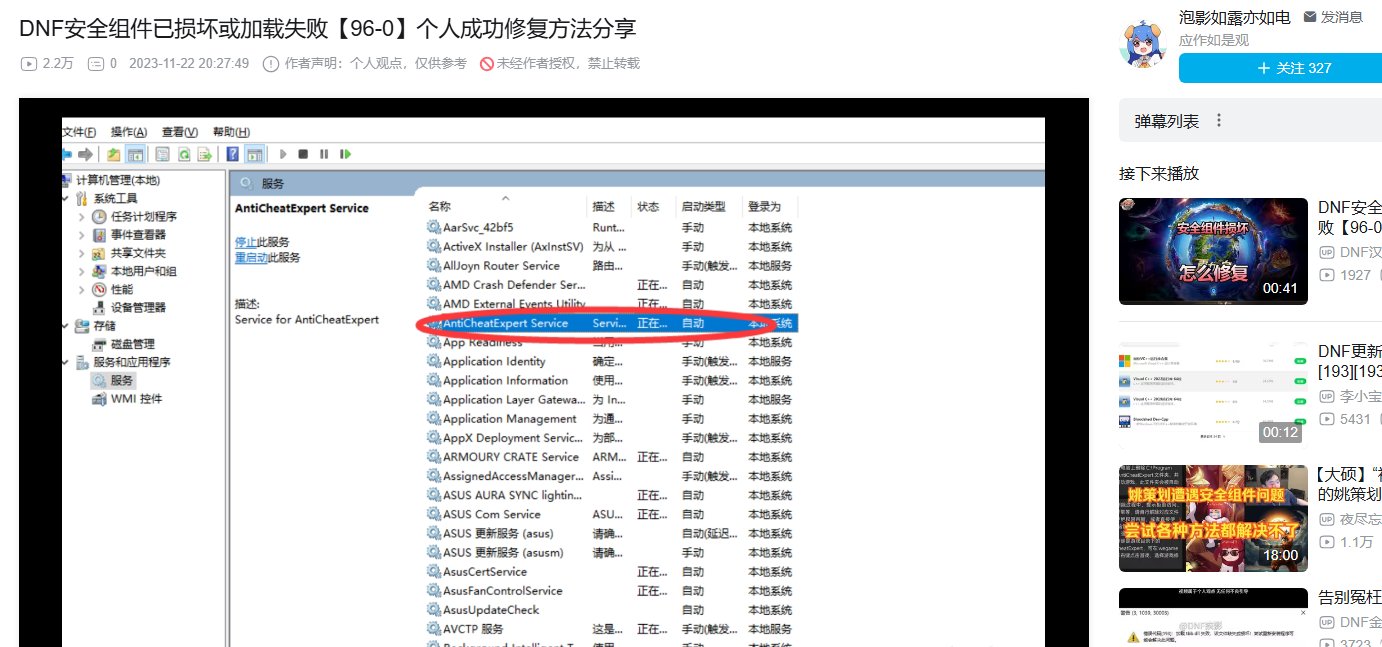Open the 查看(V) menu

tap(180, 132)
